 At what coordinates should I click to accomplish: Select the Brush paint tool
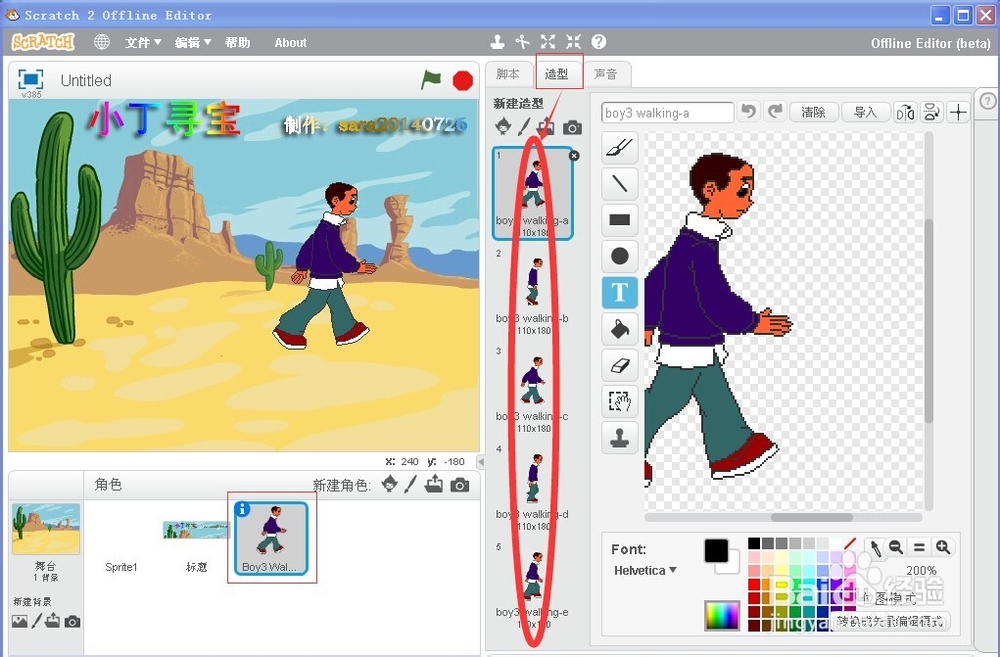[x=620, y=147]
